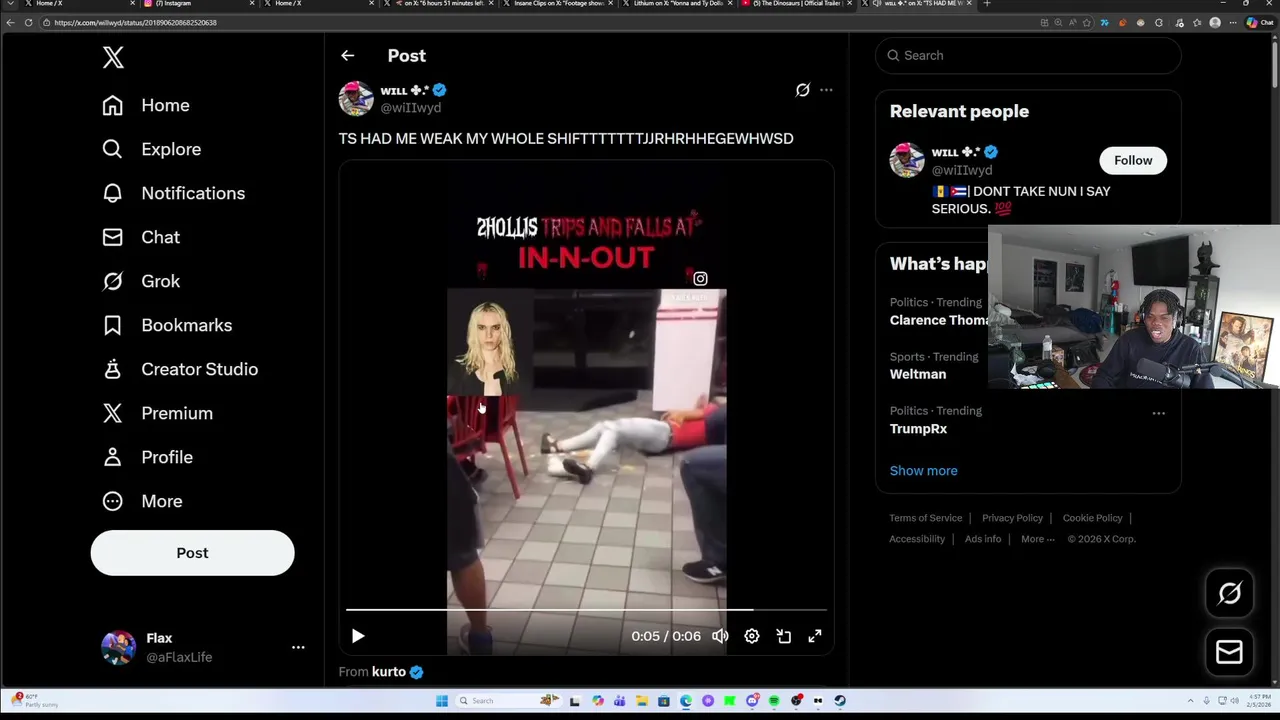Open Grok from the sidebar
The height and width of the screenshot is (720, 1280).
pos(141,281)
